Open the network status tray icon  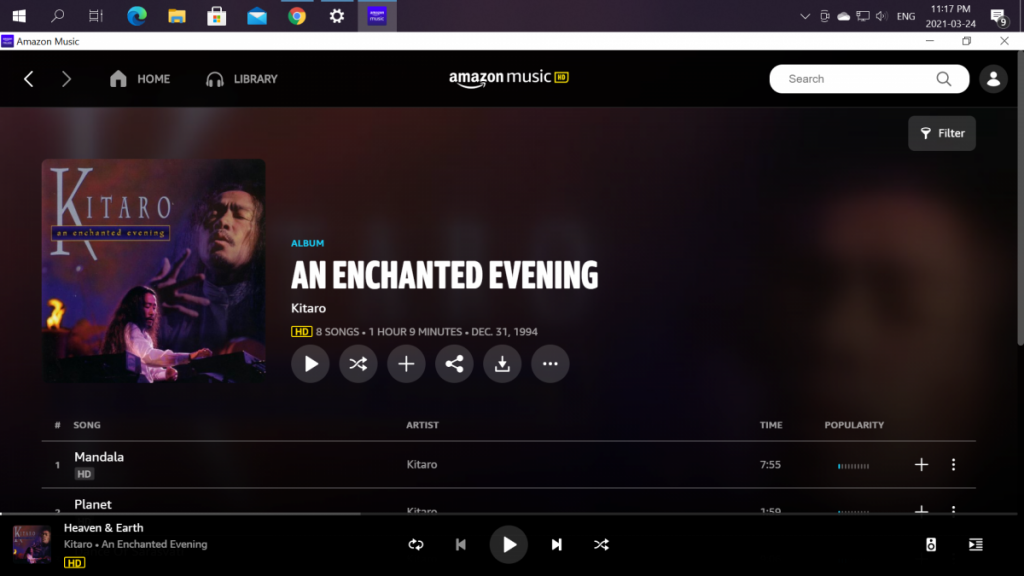(x=863, y=16)
